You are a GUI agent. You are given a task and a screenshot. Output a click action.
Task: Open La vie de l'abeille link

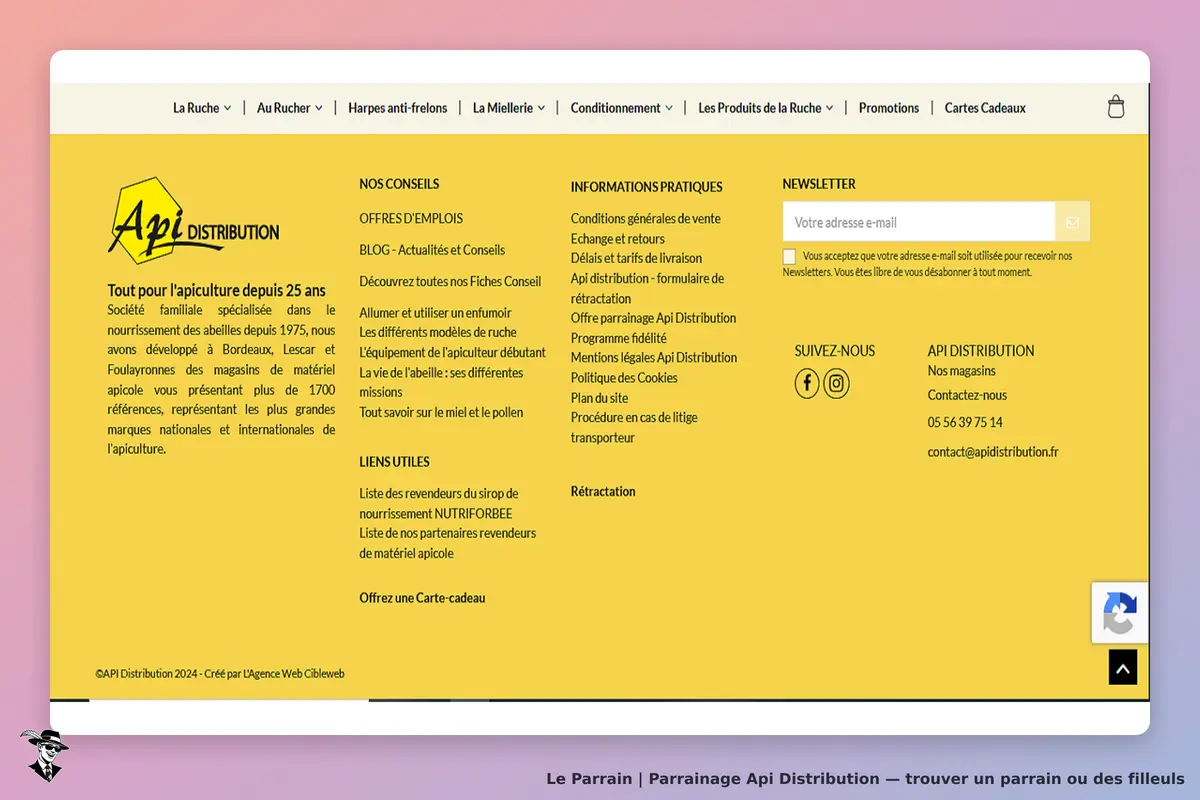(x=441, y=382)
